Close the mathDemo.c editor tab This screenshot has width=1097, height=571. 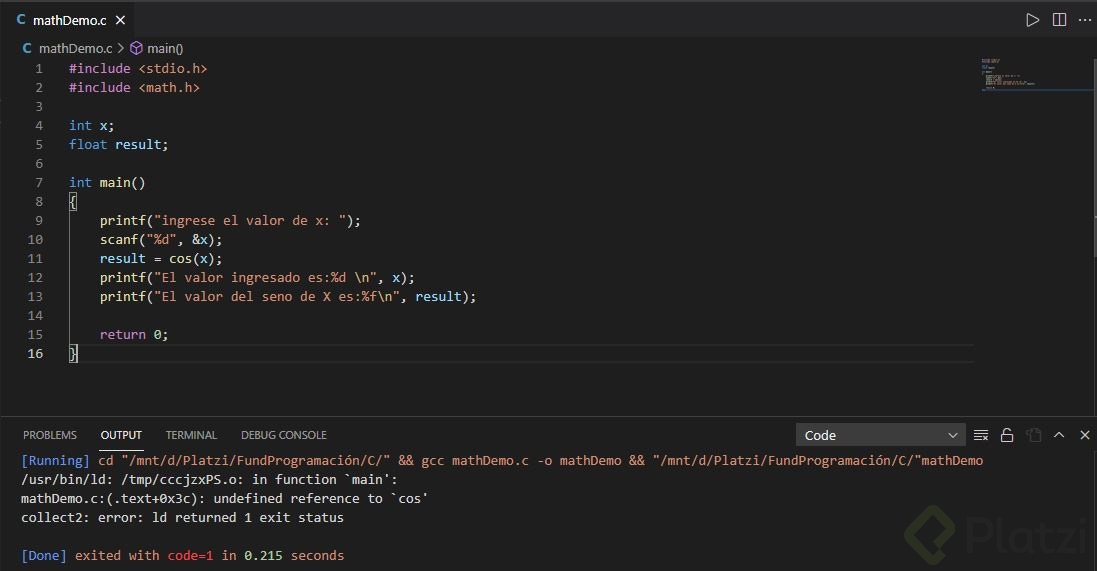pyautogui.click(x=120, y=20)
